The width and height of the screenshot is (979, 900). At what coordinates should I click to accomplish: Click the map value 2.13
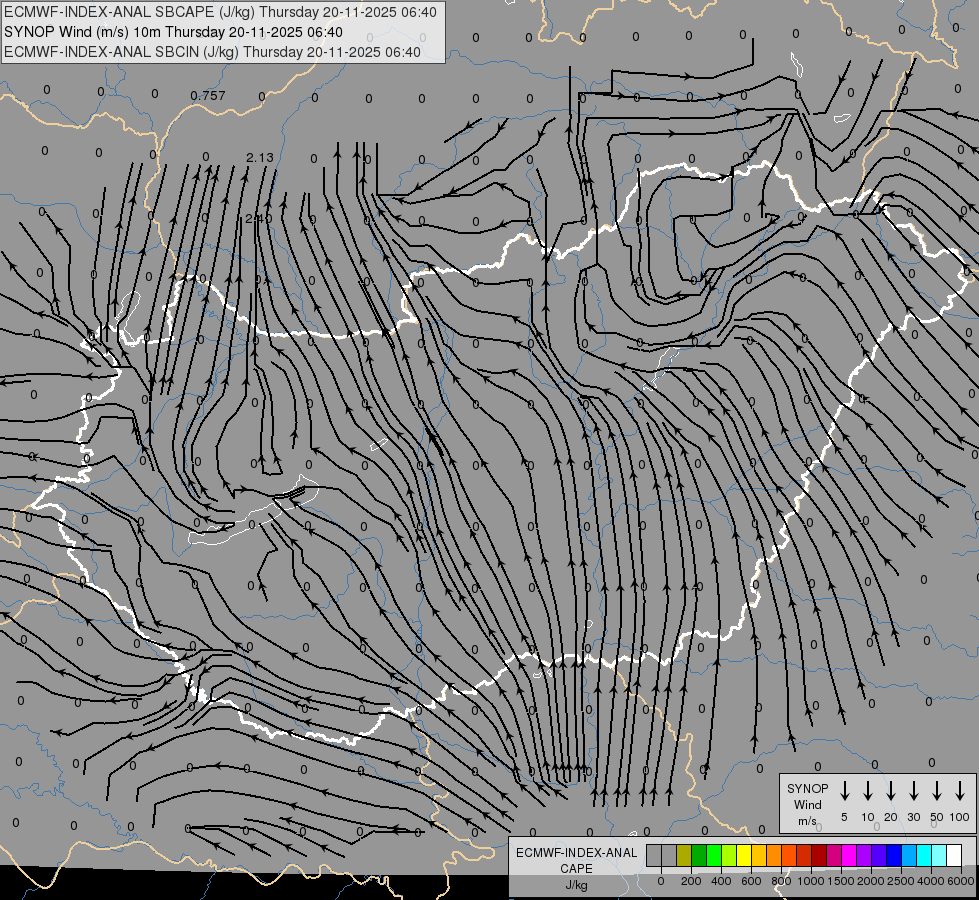coord(260,157)
